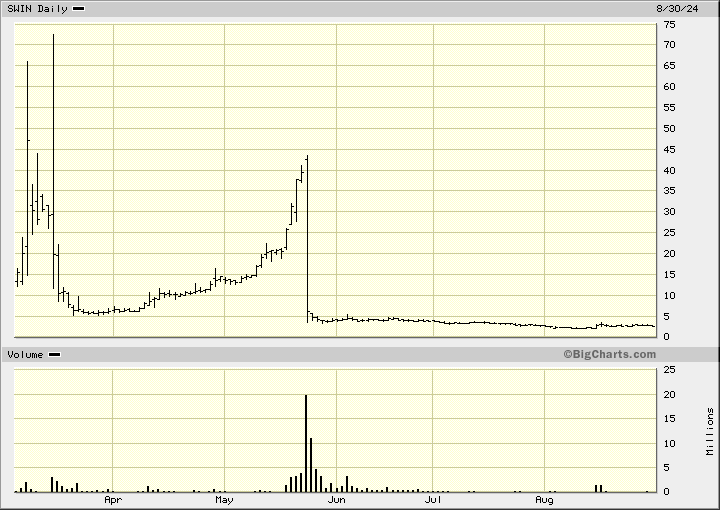Click the top of the March spike above 70

tap(53, 36)
